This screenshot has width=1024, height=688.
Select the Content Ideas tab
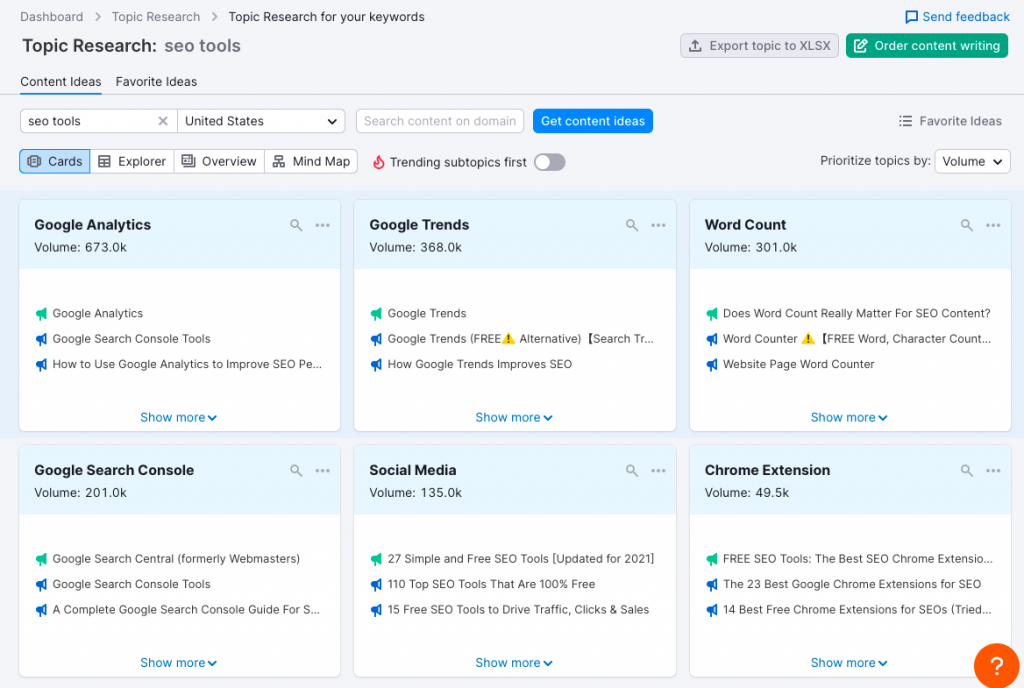coord(61,82)
